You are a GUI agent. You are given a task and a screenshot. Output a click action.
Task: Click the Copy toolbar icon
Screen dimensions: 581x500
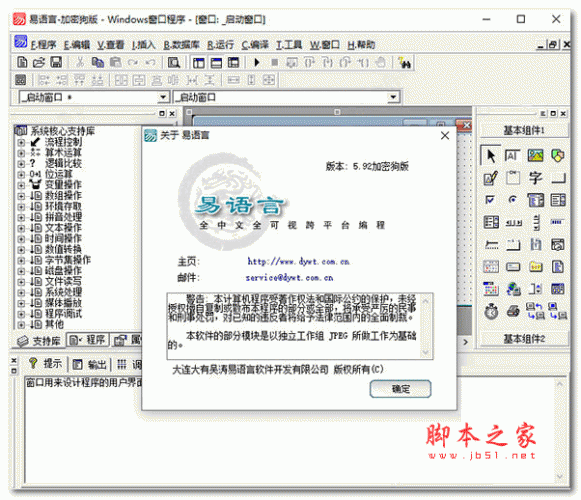[x=97, y=62]
